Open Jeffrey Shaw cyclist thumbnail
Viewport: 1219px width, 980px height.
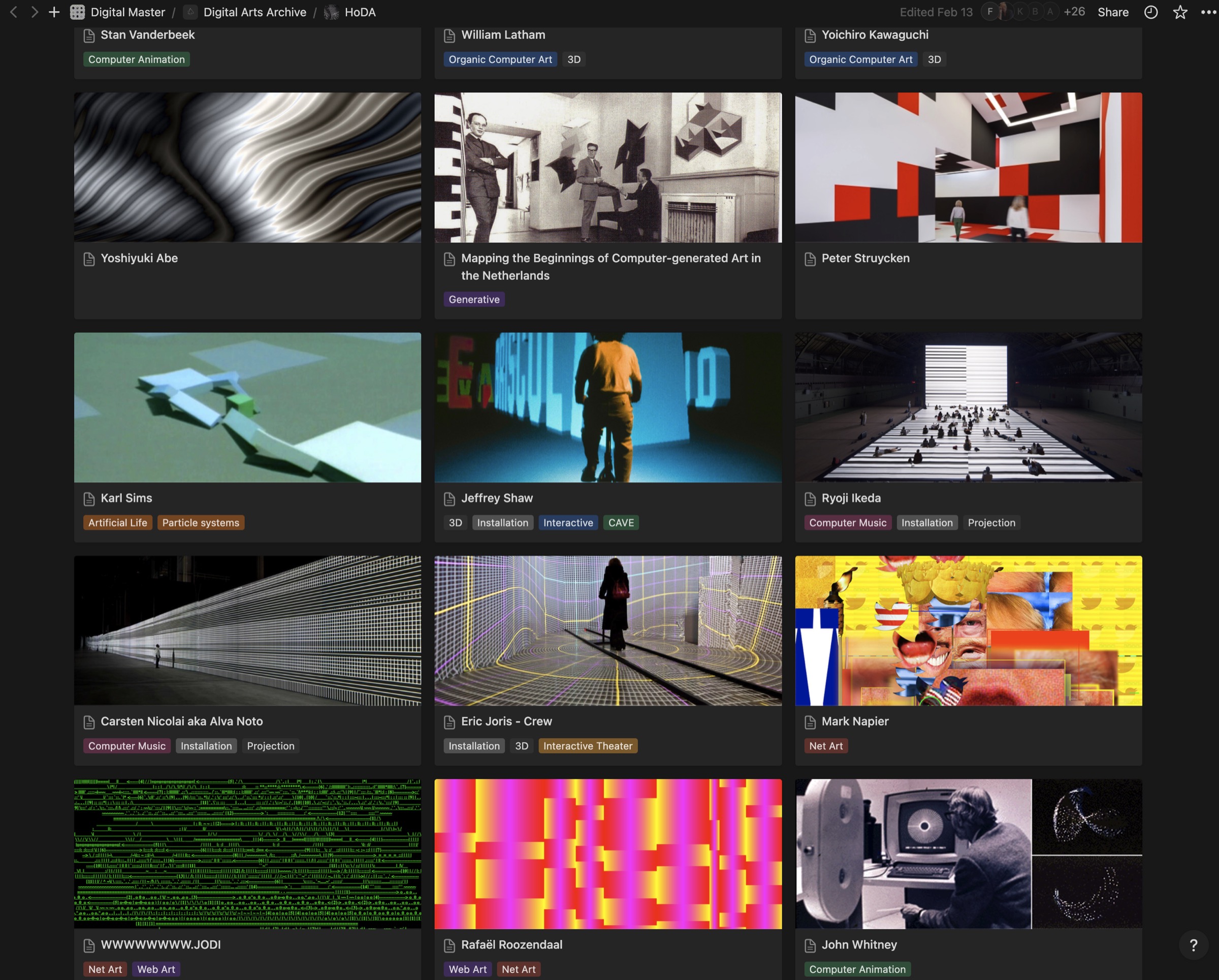[x=608, y=407]
